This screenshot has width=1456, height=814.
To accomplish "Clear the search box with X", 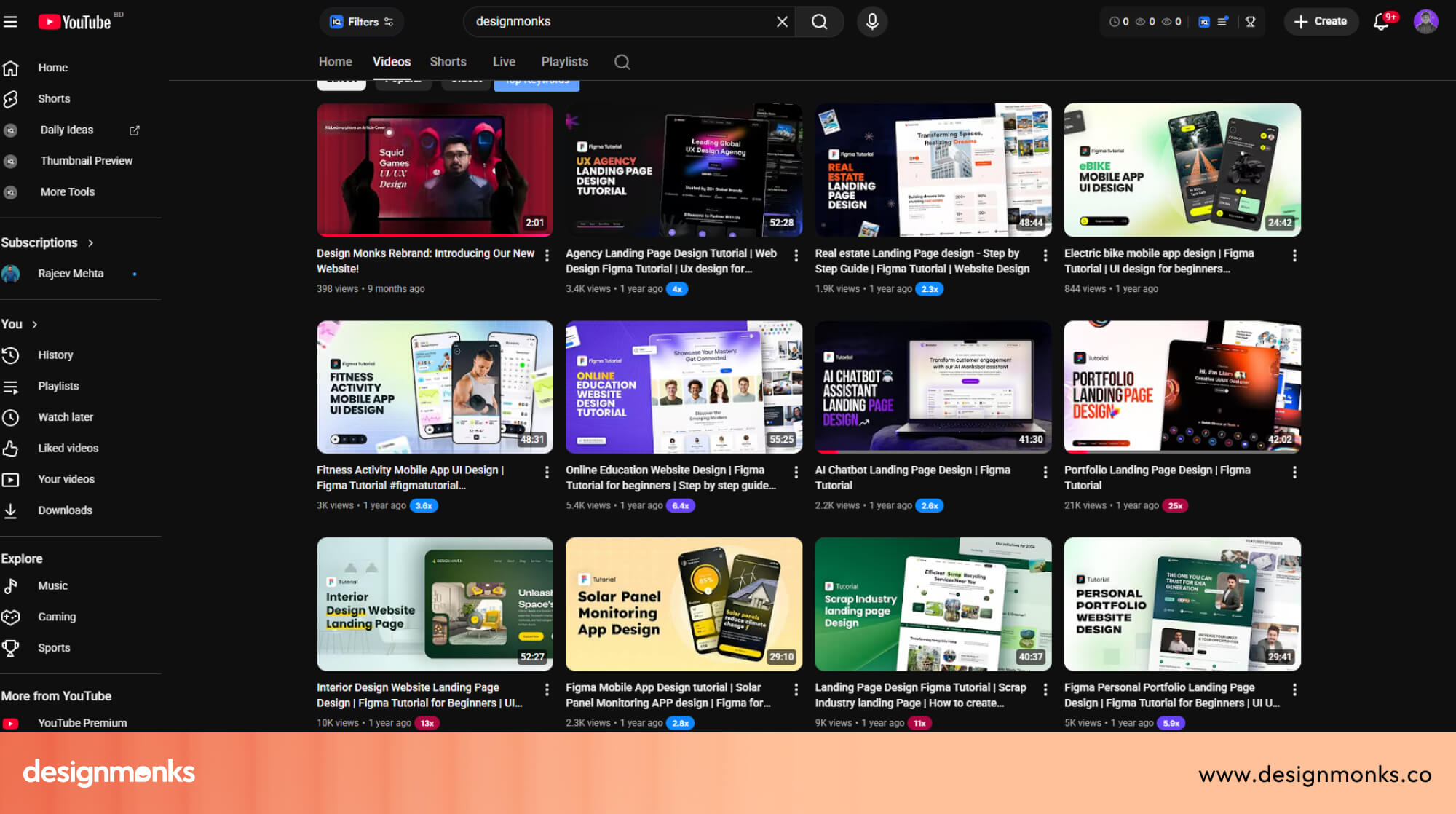I will coord(782,22).
